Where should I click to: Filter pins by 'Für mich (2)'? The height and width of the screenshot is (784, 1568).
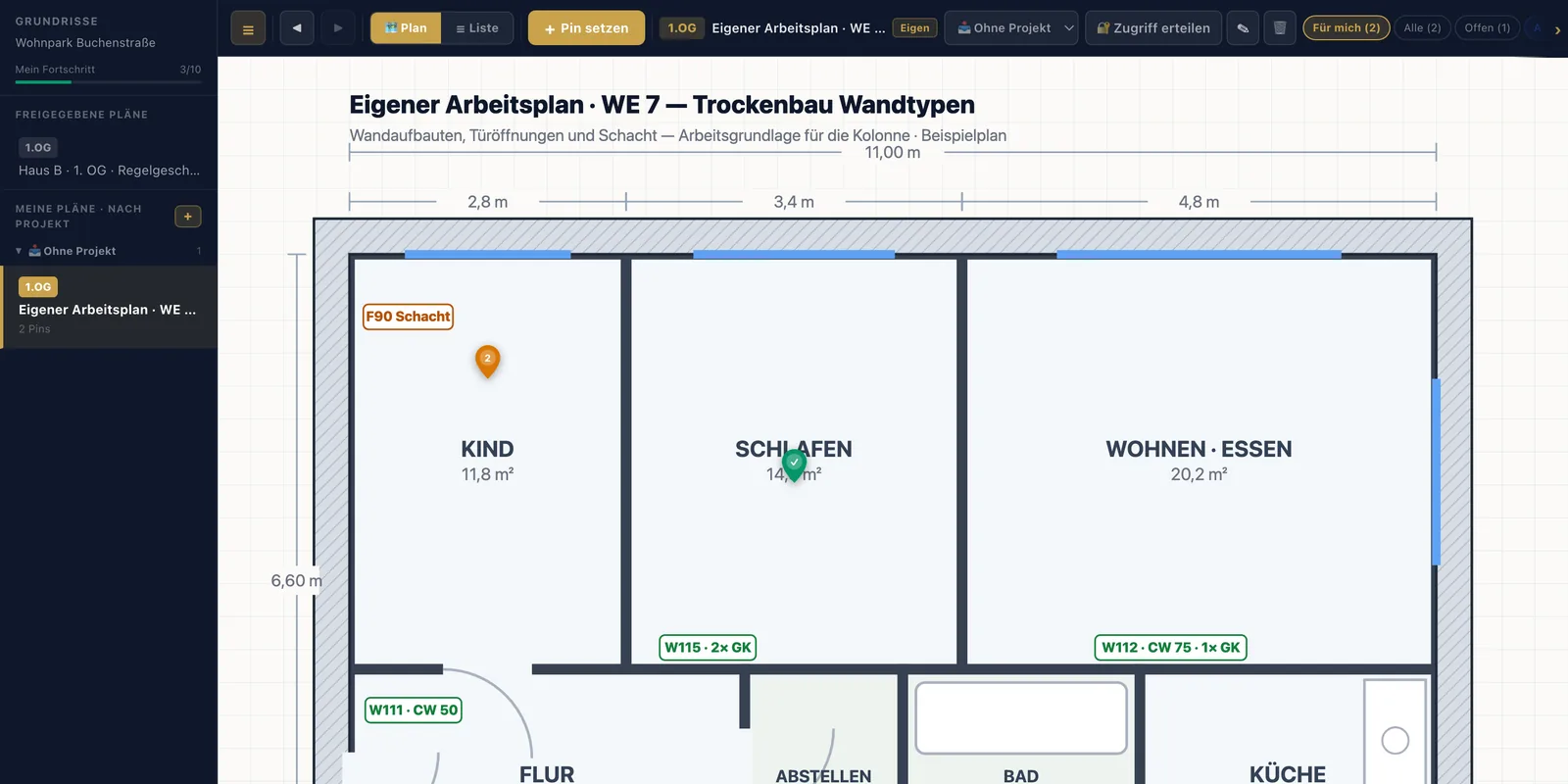(x=1347, y=28)
